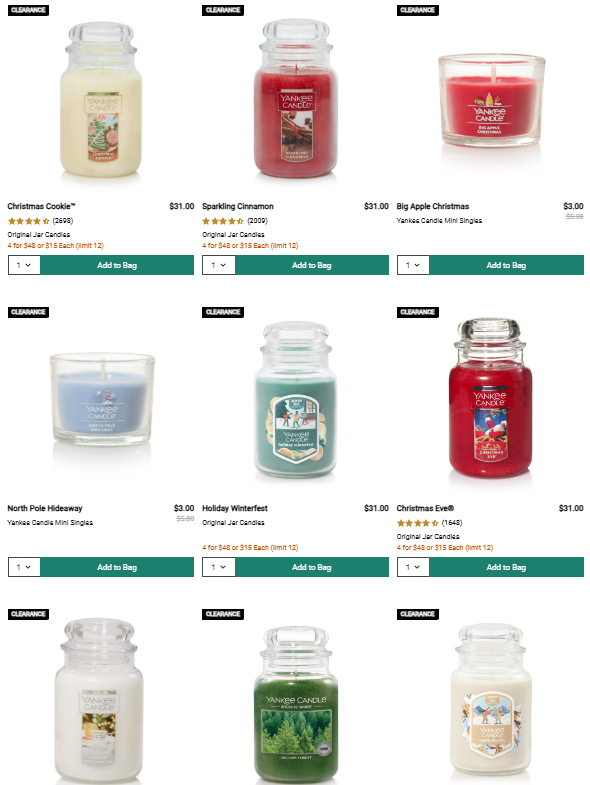Add North Pole Hideaway to bag
The width and height of the screenshot is (590, 785).
tap(117, 567)
